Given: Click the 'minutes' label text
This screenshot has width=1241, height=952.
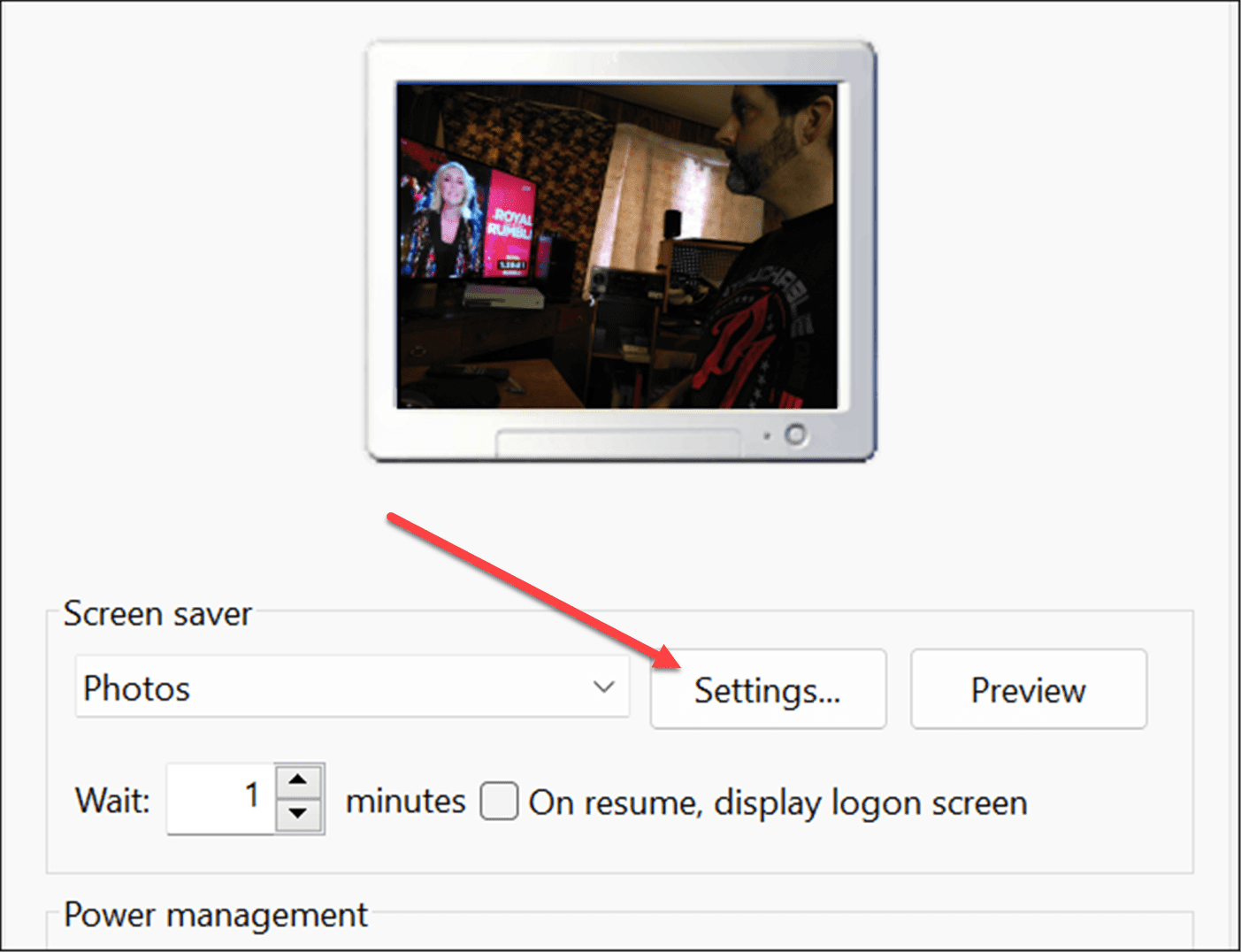Looking at the screenshot, I should coord(405,801).
